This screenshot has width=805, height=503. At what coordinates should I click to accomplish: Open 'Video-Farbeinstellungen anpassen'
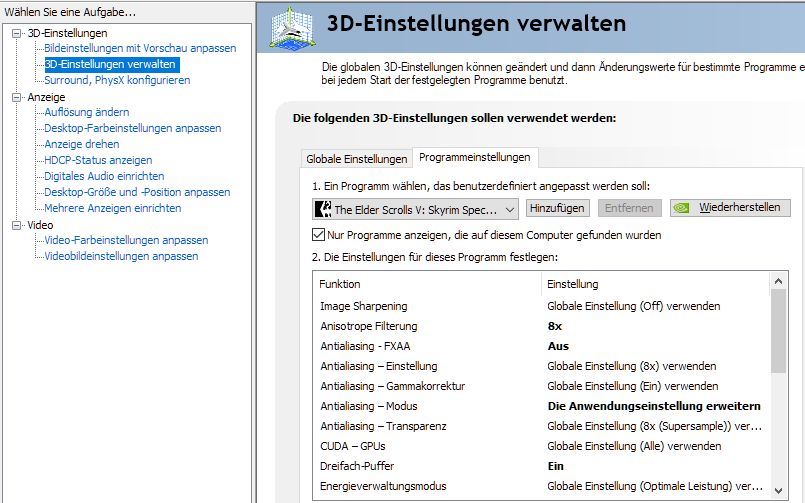126,240
